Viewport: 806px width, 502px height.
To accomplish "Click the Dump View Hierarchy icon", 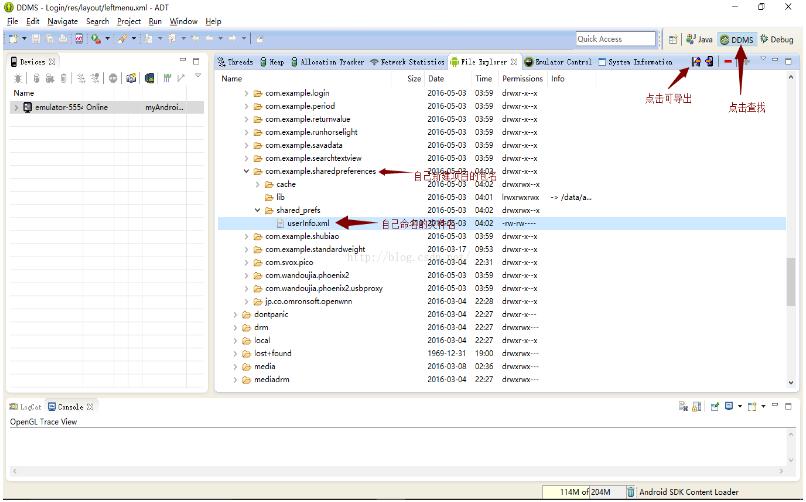I will click(x=150, y=78).
